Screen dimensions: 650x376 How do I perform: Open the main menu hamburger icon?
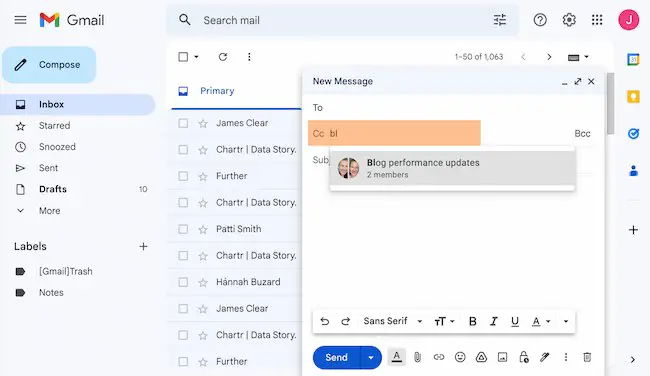pyautogui.click(x=20, y=20)
